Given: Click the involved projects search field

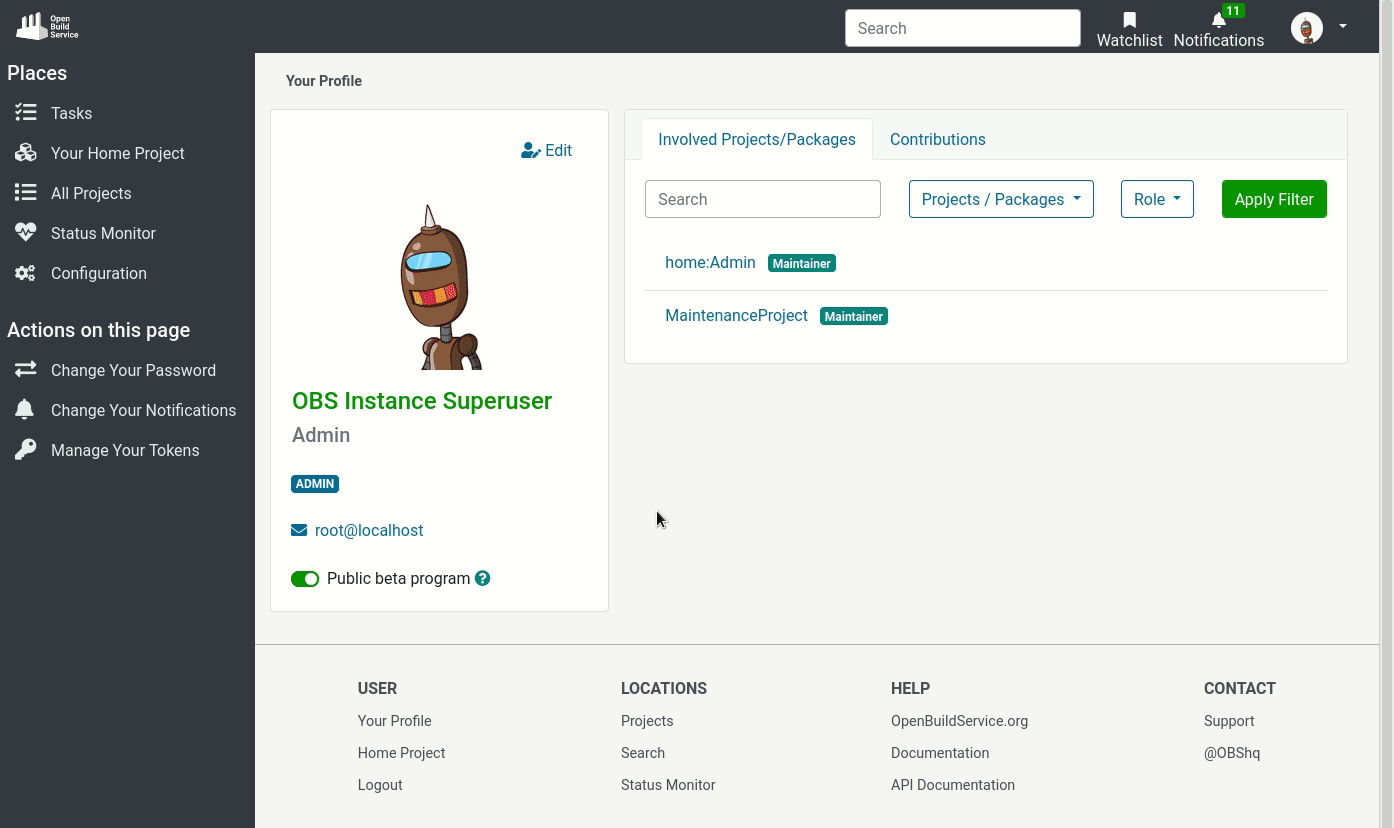Looking at the screenshot, I should point(763,199).
